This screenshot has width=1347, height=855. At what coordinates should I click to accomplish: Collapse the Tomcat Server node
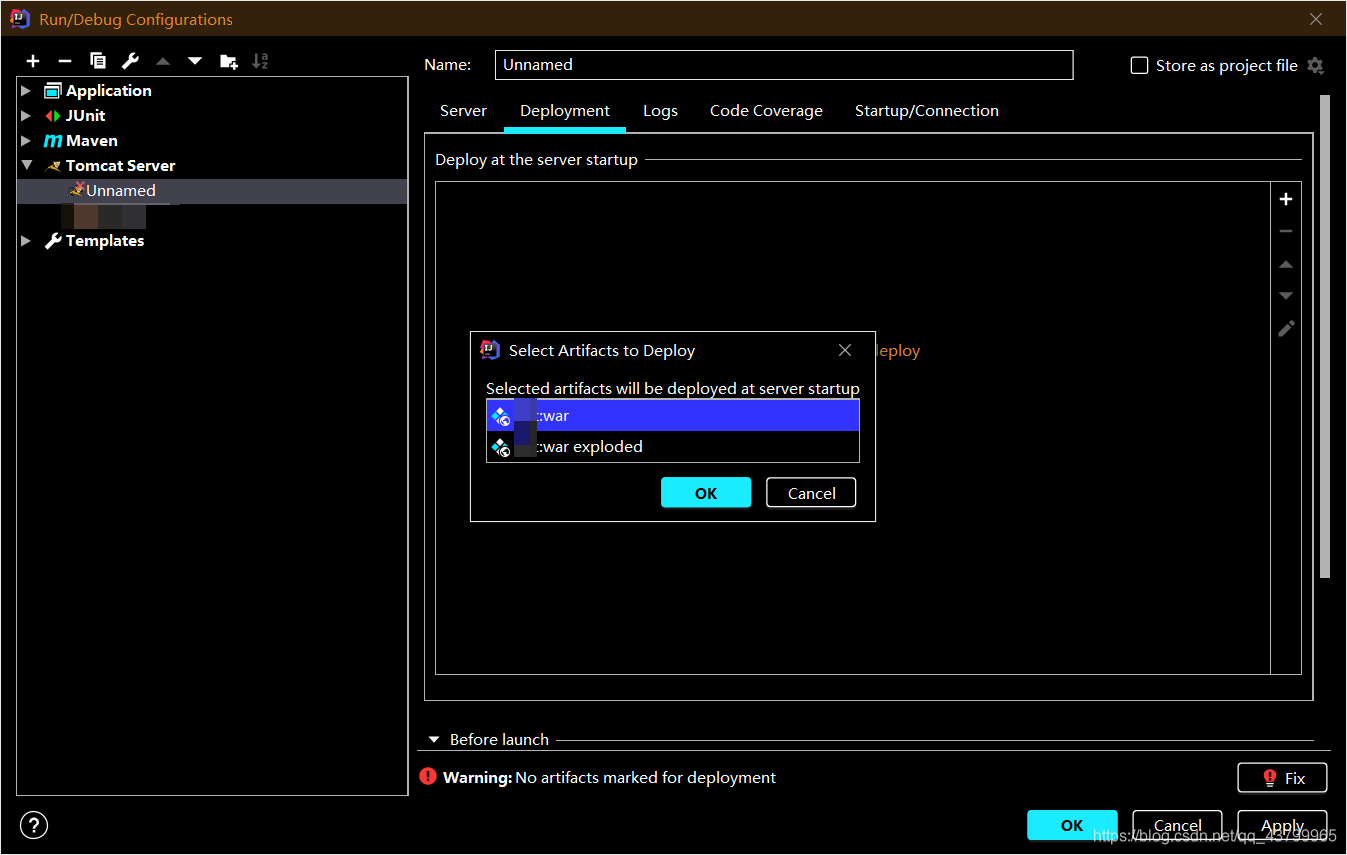(x=27, y=166)
